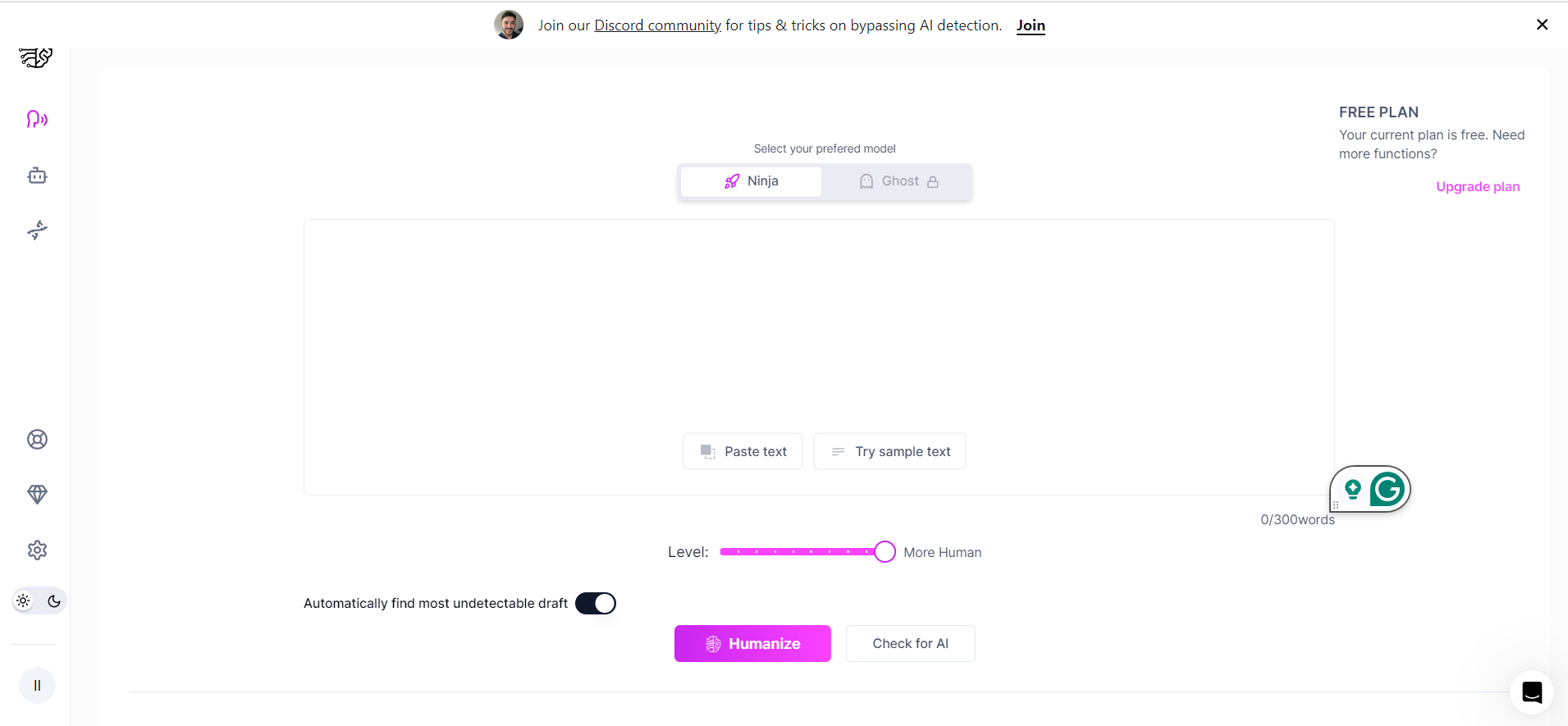Open settings via the gear icon
The width and height of the screenshot is (1568, 726).
tap(36, 550)
